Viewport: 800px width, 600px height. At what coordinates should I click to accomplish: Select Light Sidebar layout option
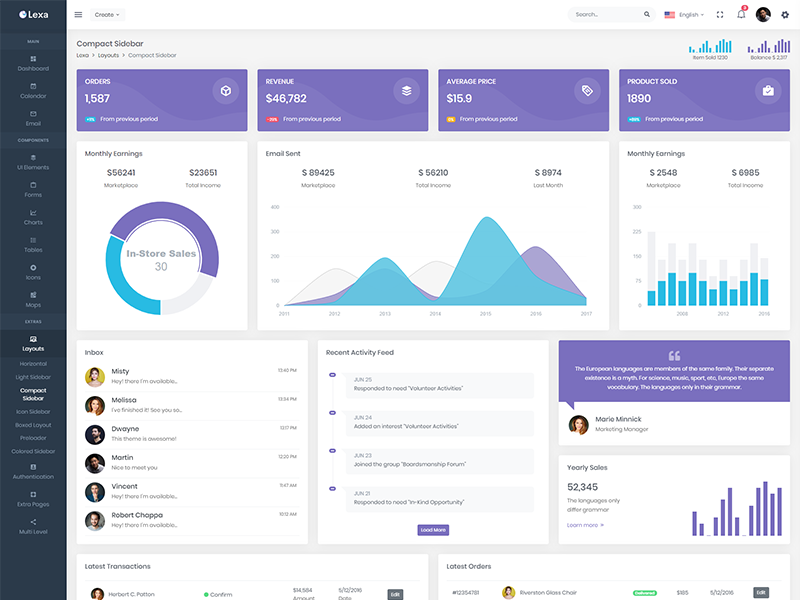[x=33, y=377]
